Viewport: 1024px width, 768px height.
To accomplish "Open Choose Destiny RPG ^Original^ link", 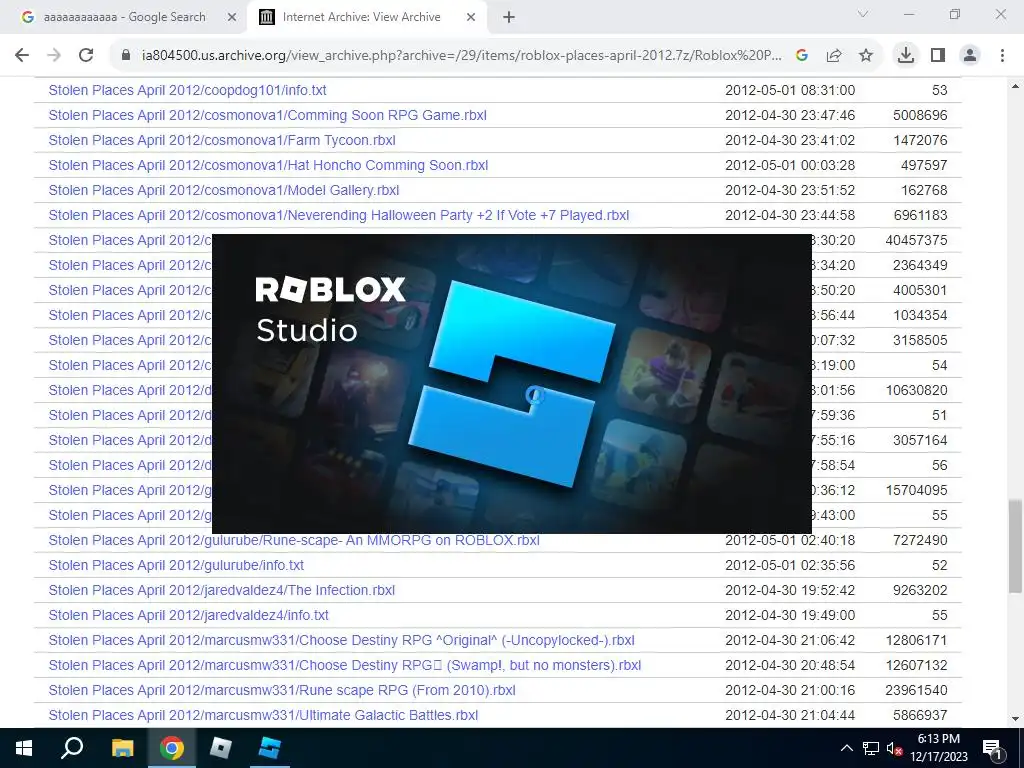I will tap(342, 640).
